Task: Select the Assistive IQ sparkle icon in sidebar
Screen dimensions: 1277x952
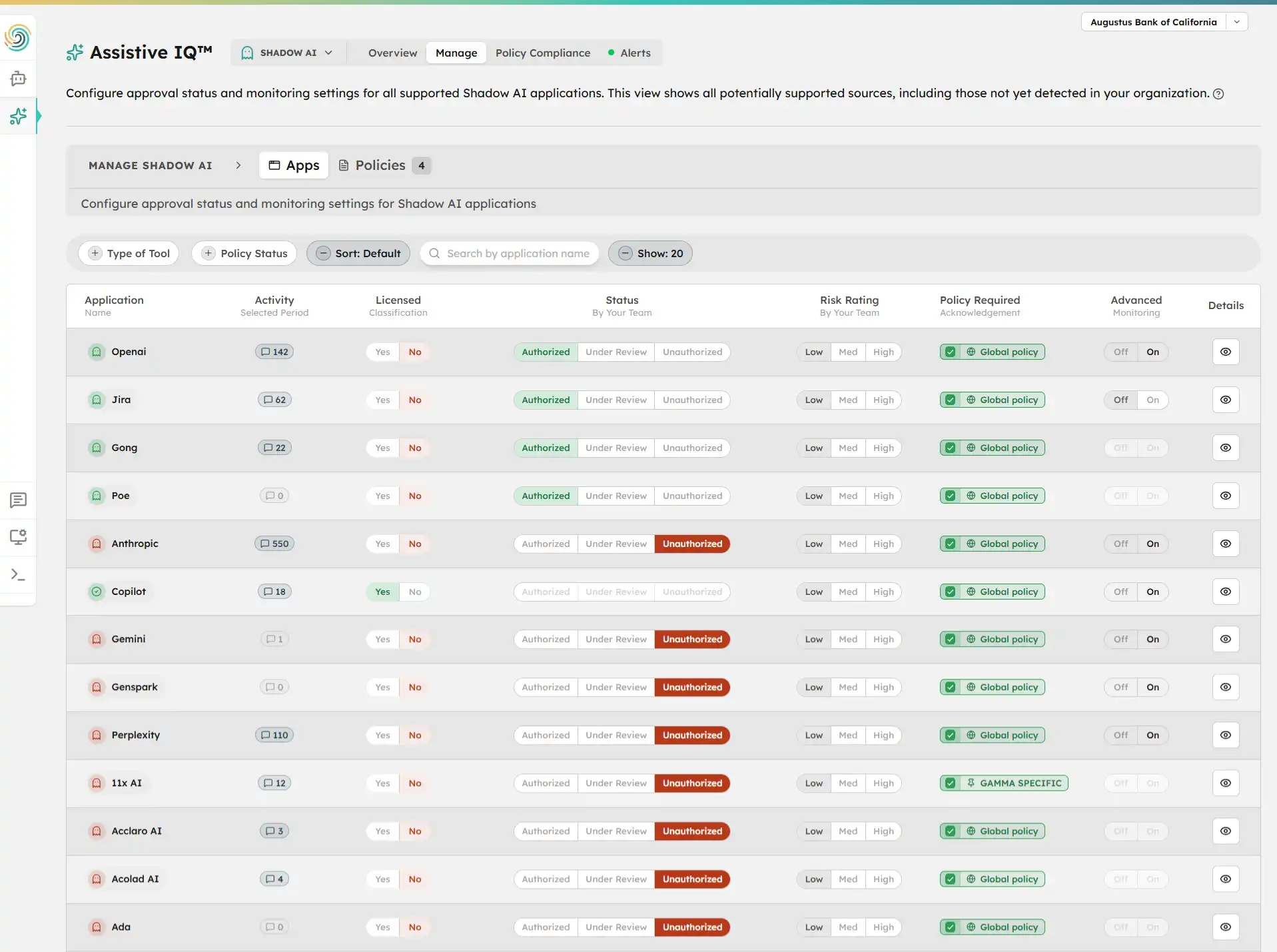Action: (18, 116)
